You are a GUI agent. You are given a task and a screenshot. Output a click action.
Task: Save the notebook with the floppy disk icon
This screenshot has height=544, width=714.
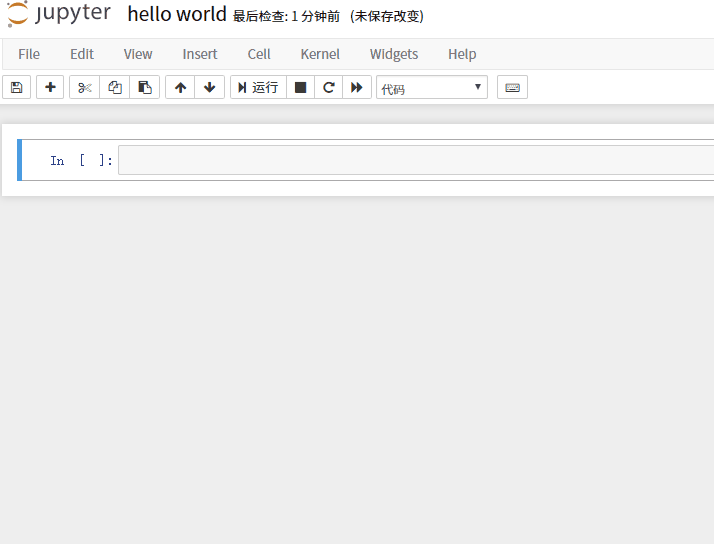click(16, 87)
